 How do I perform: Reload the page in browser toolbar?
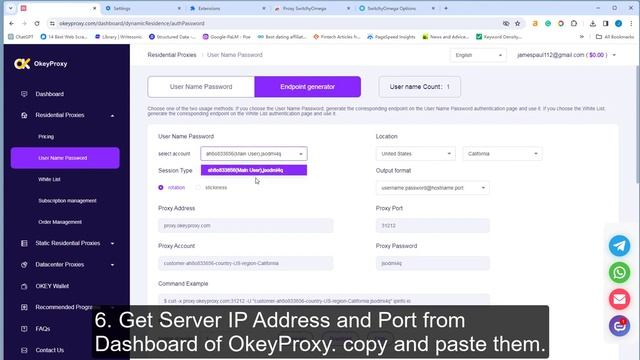click(37, 24)
